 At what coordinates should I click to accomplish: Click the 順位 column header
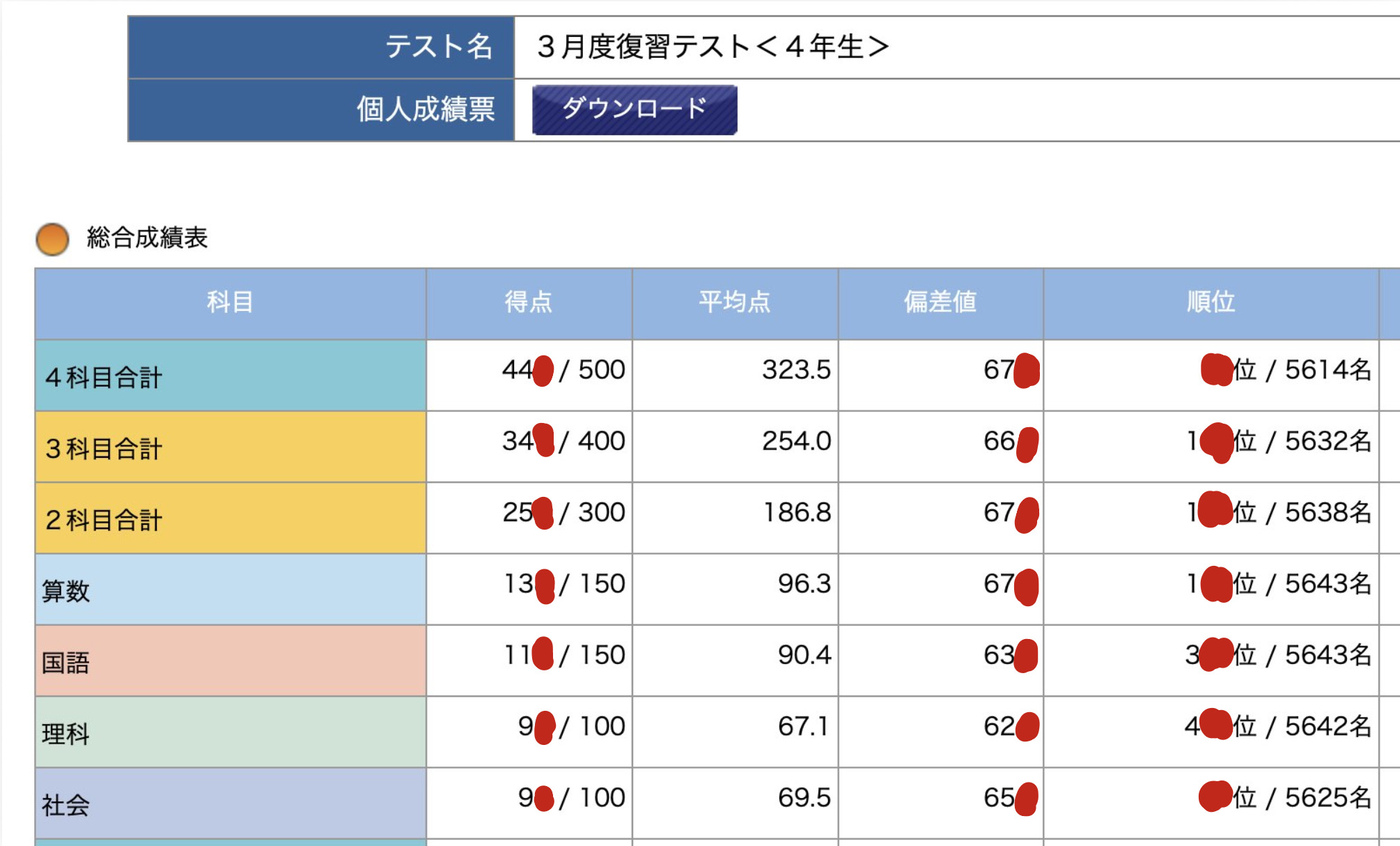[1211, 302]
